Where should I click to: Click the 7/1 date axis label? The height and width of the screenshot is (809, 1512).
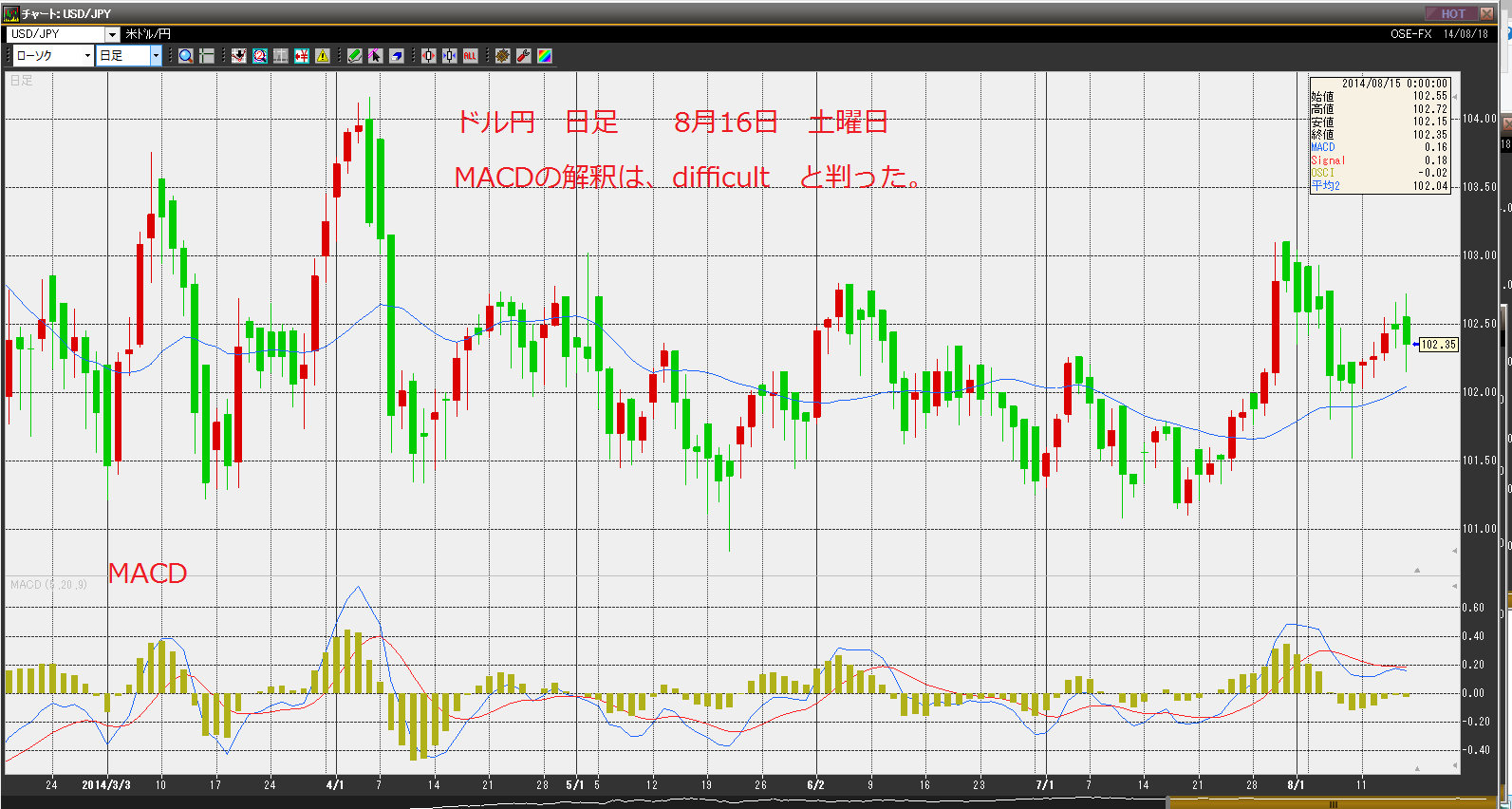click(x=1045, y=785)
